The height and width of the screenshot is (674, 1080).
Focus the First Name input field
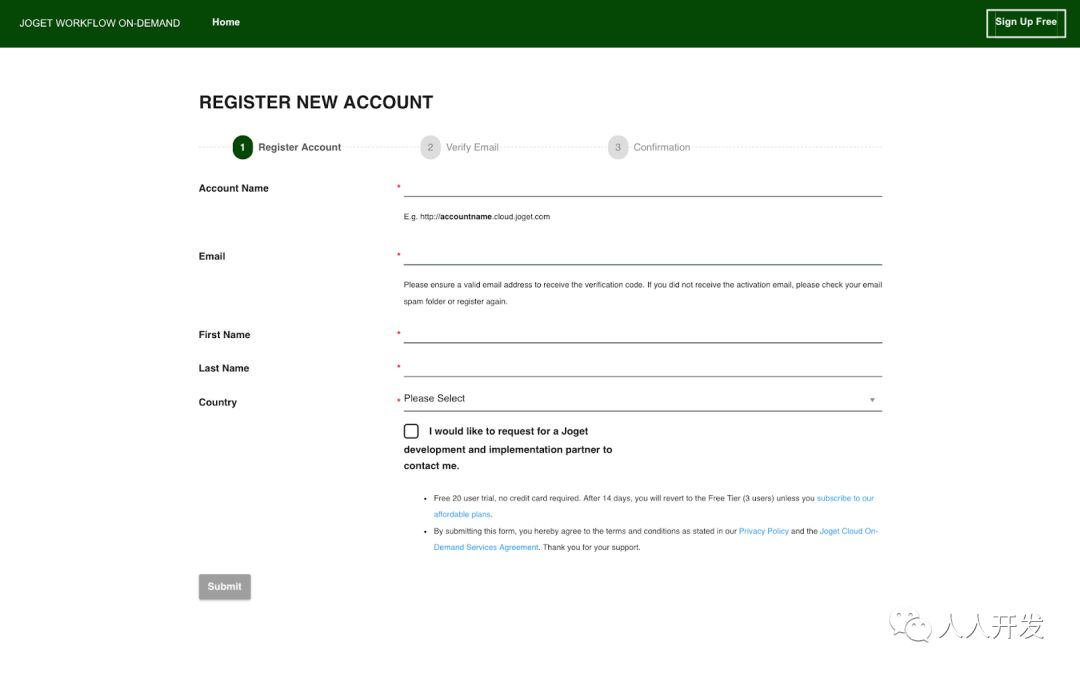(643, 334)
